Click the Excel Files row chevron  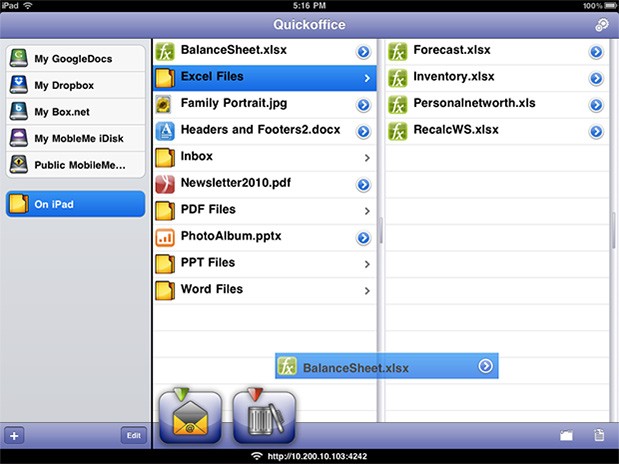point(367,78)
